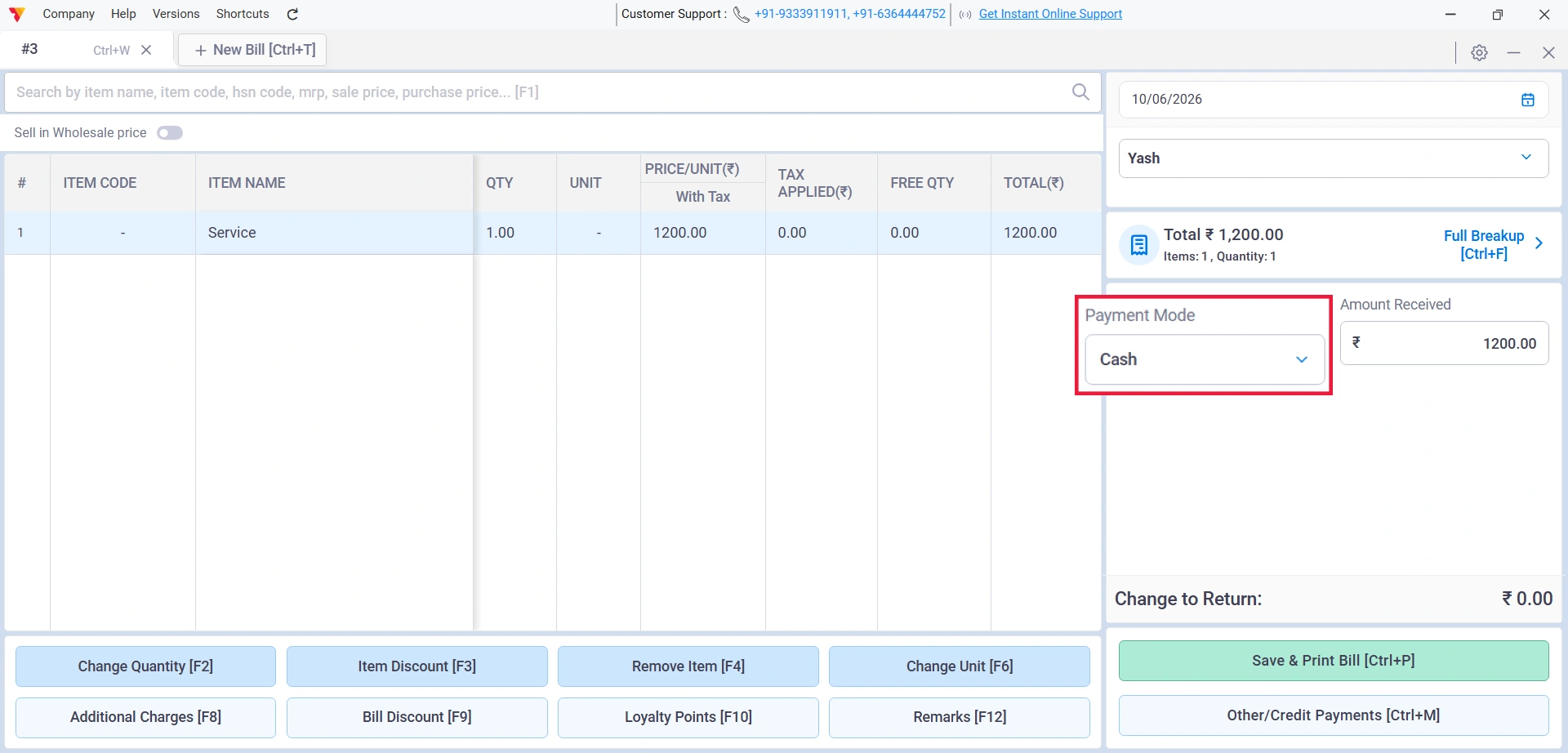Open the Payment Mode Cash dropdown
Screen dimensions: 1568x753
[x=1205, y=359]
